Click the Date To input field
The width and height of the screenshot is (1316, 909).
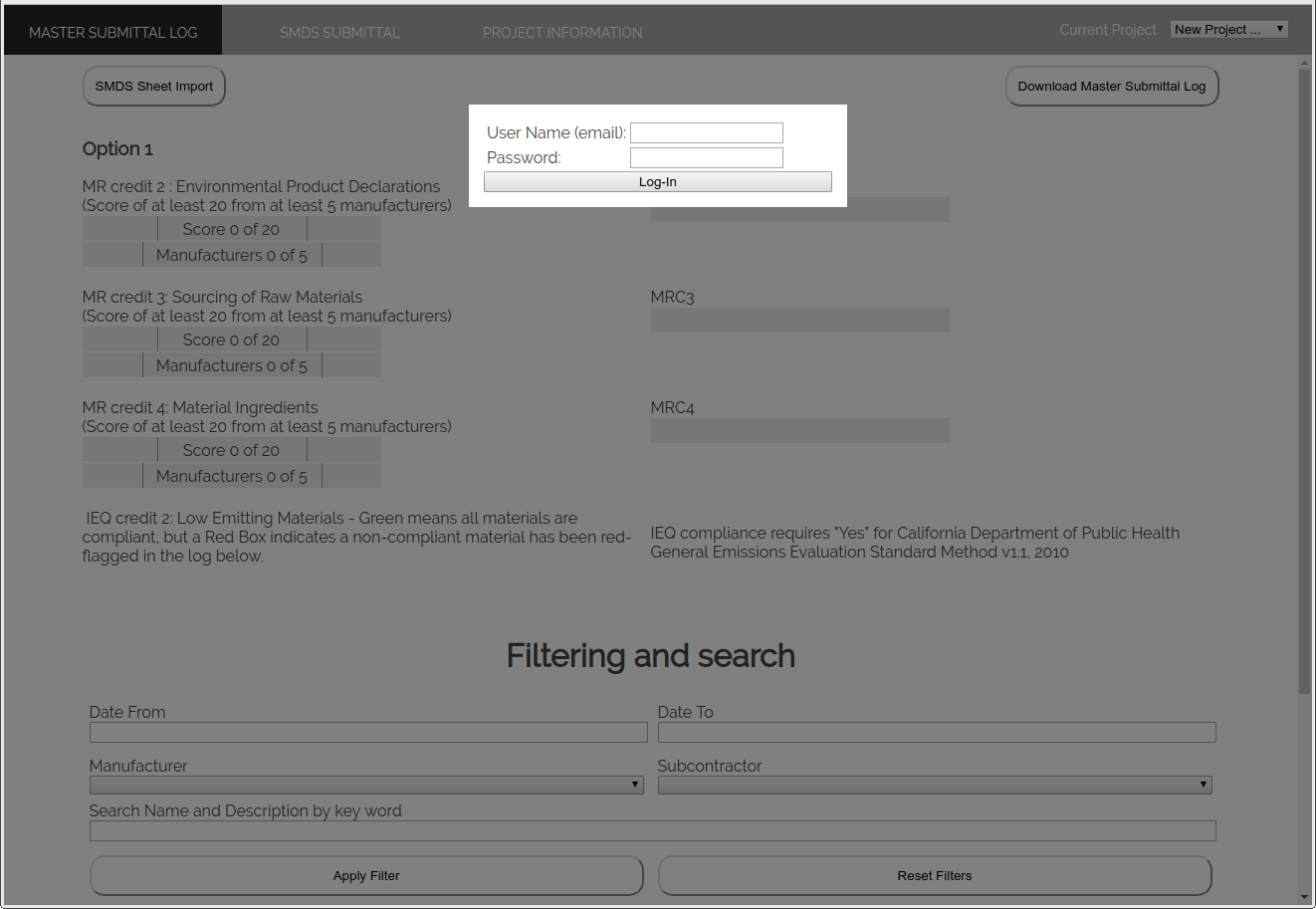[937, 733]
